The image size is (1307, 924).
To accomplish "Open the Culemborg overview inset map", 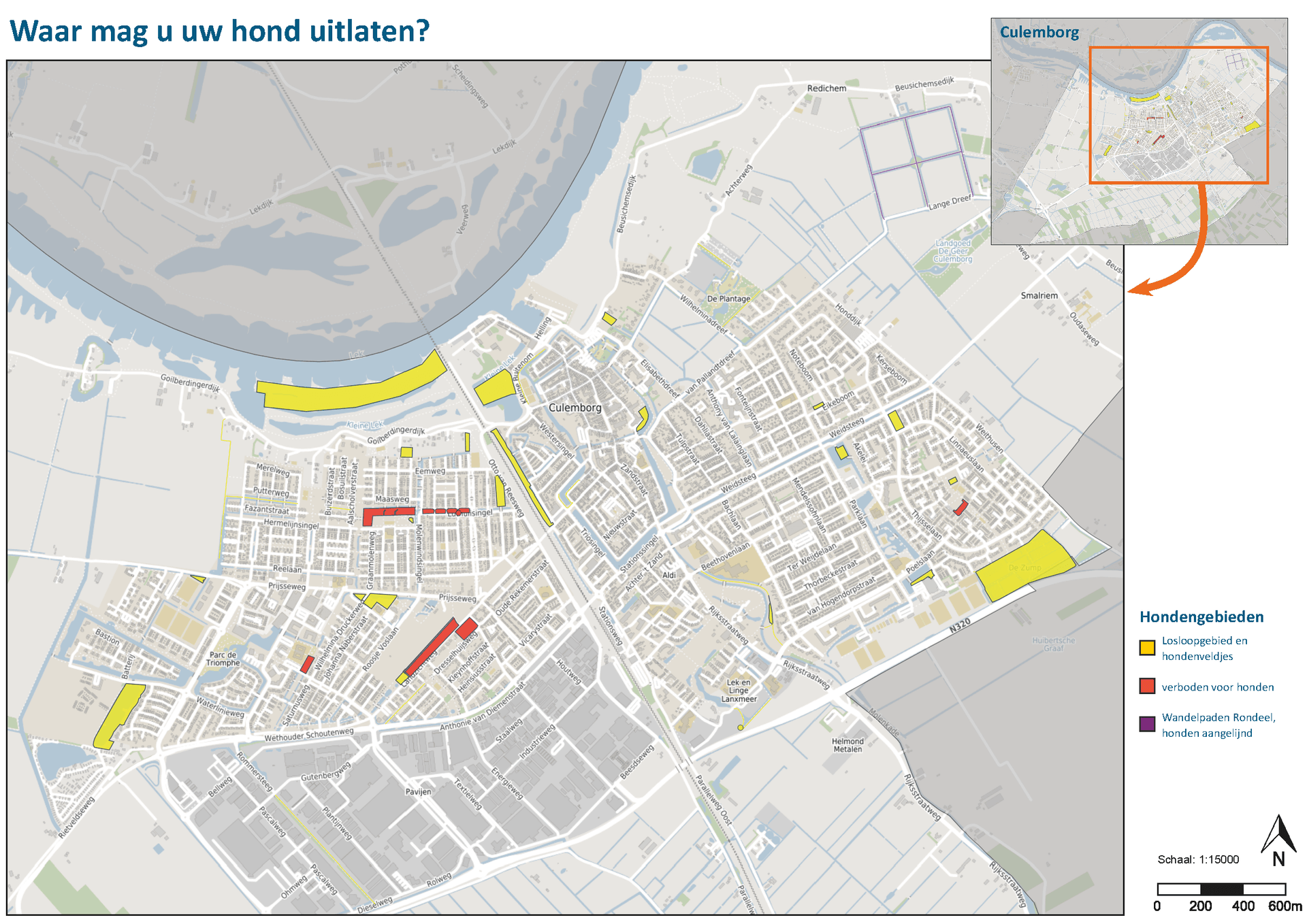I will point(1139,131).
